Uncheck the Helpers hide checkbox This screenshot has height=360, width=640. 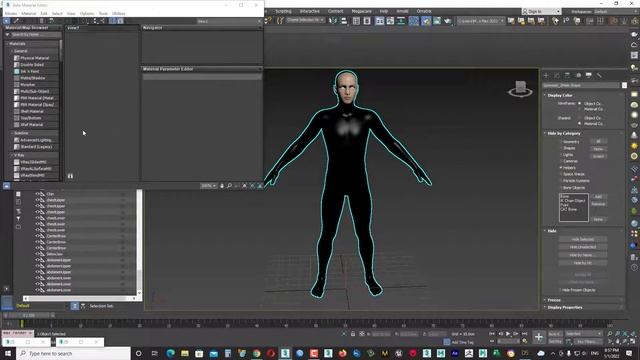561,168
